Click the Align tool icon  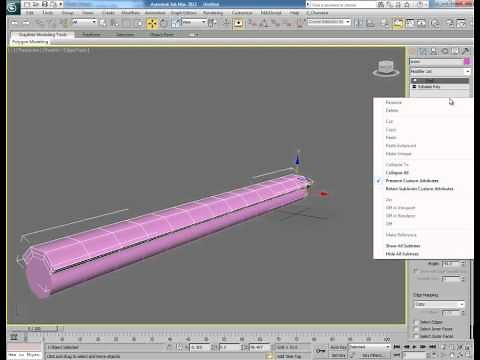[370, 23]
